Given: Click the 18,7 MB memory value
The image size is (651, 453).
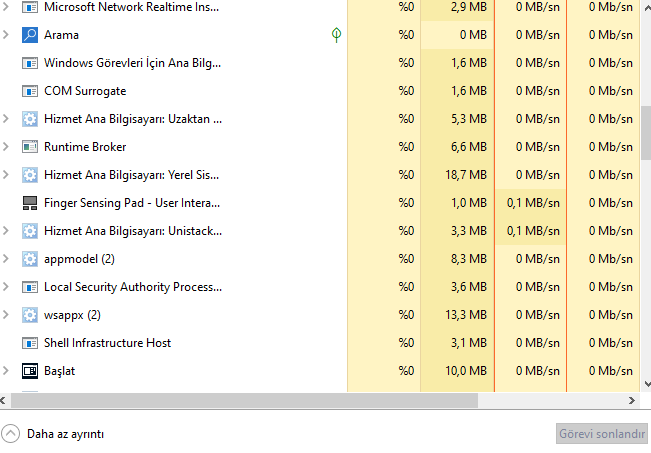Looking at the screenshot, I should (x=466, y=175).
